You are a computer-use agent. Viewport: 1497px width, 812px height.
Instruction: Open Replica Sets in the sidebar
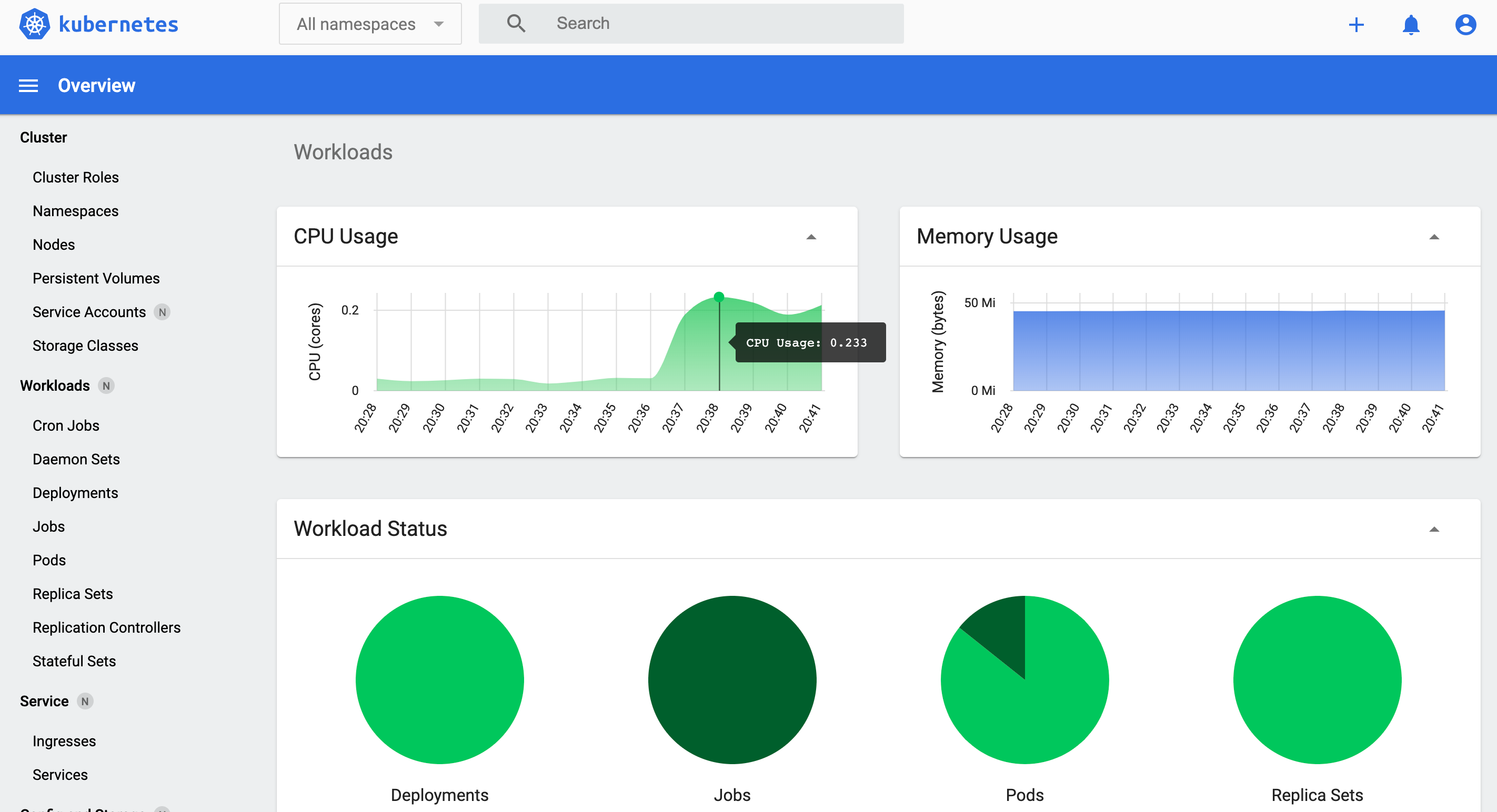pyautogui.click(x=73, y=594)
